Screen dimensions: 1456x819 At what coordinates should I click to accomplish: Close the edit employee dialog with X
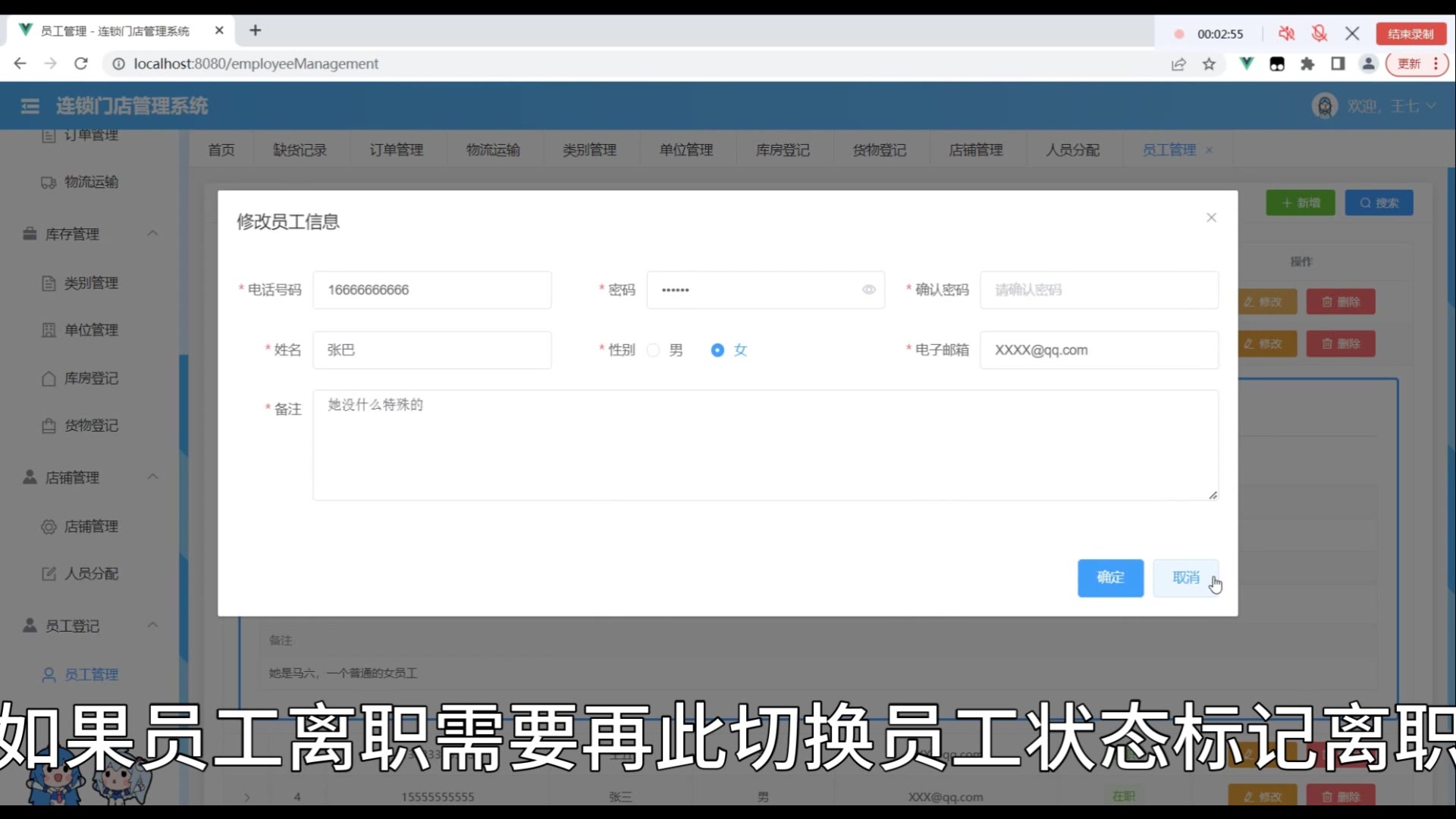coord(1211,218)
